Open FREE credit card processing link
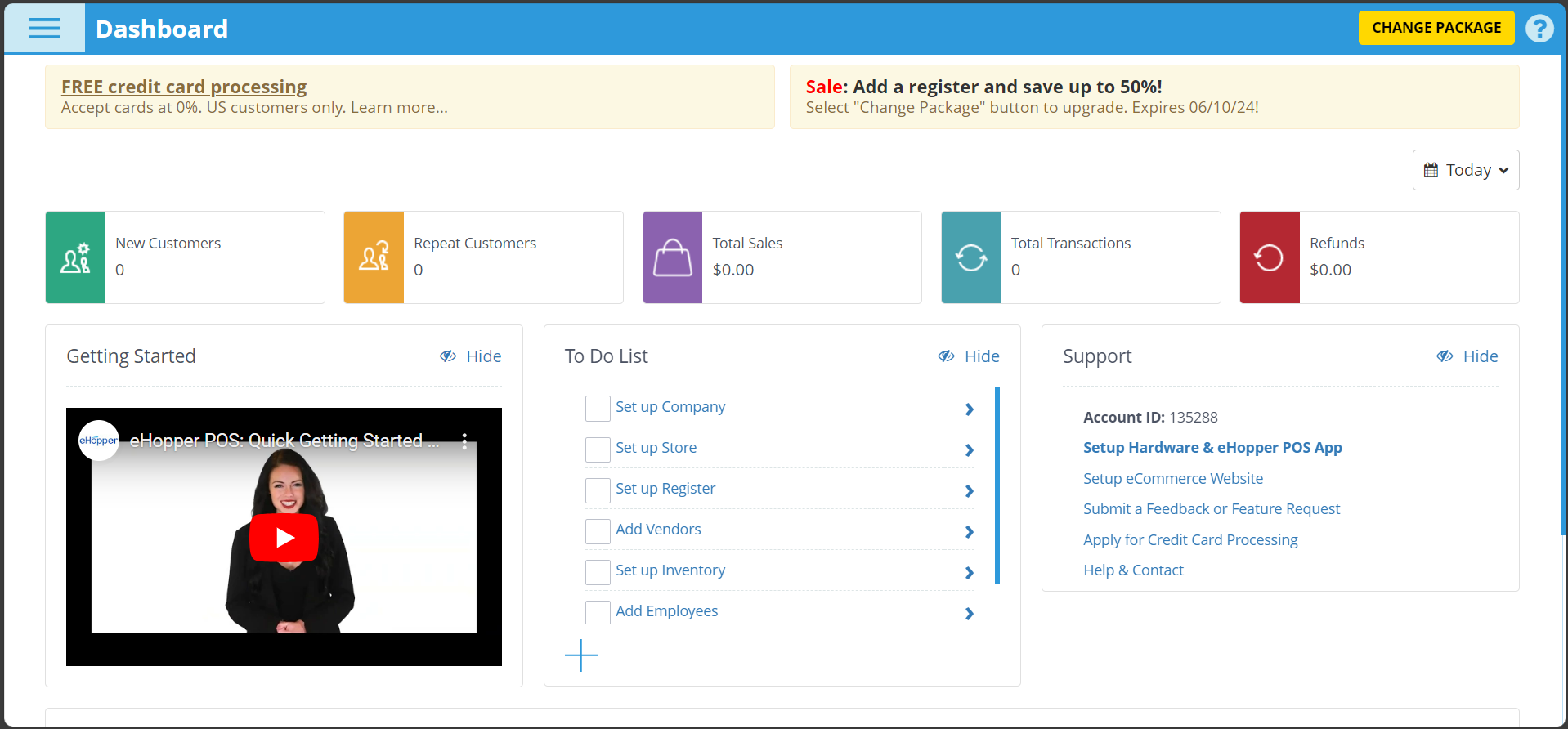 point(184,87)
